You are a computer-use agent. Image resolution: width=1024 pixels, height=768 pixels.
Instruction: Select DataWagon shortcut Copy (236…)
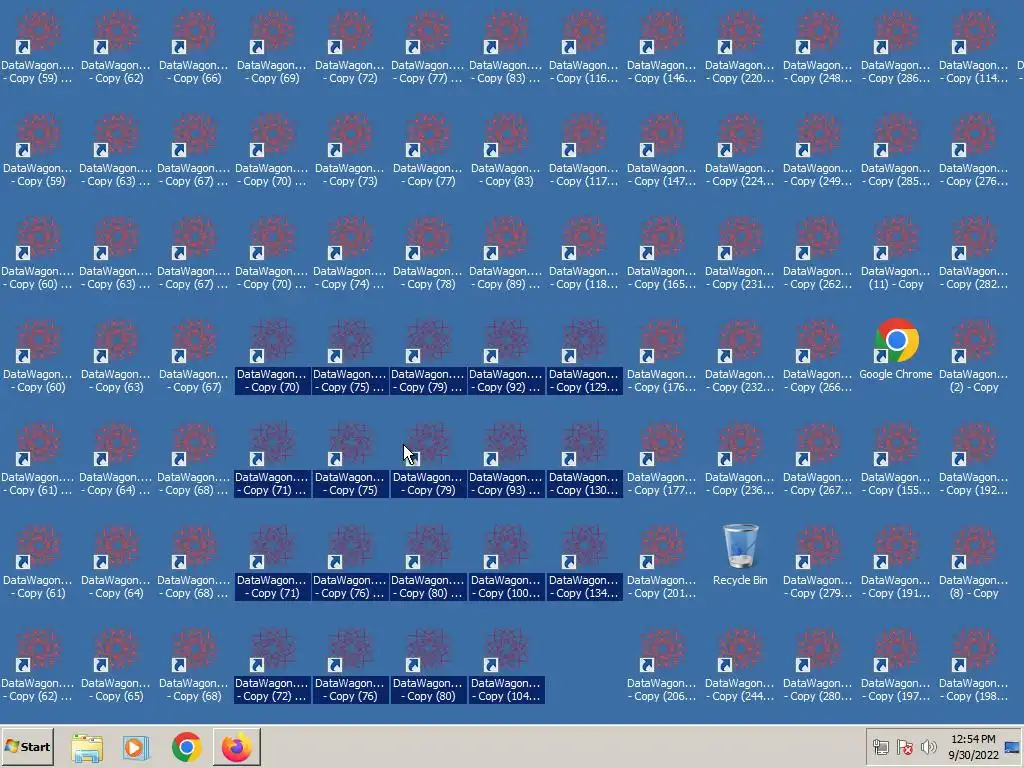click(x=740, y=460)
